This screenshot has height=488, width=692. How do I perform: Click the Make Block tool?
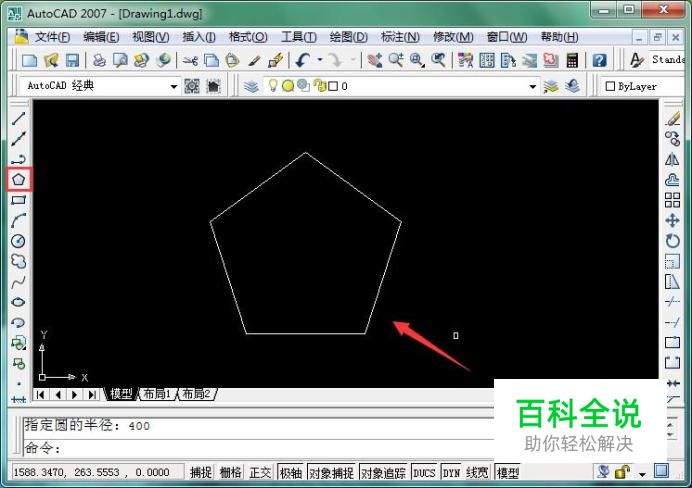point(19,364)
